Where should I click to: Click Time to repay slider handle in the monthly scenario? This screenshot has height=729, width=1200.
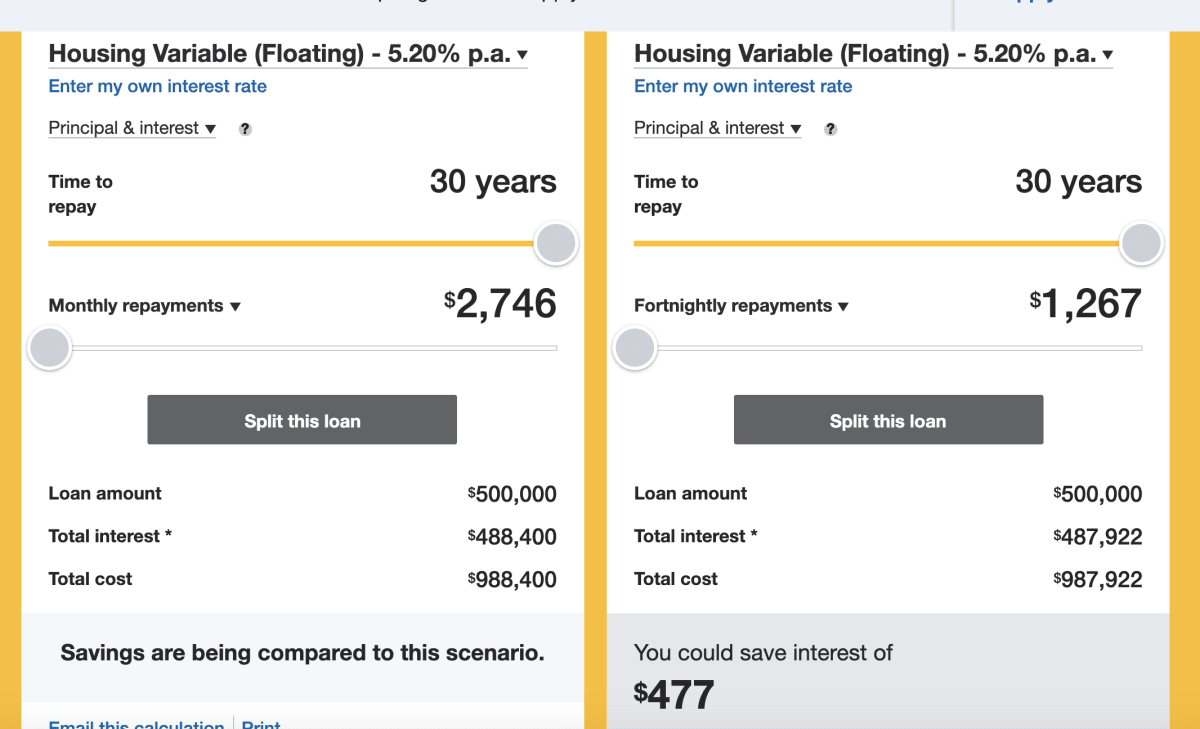coord(556,243)
